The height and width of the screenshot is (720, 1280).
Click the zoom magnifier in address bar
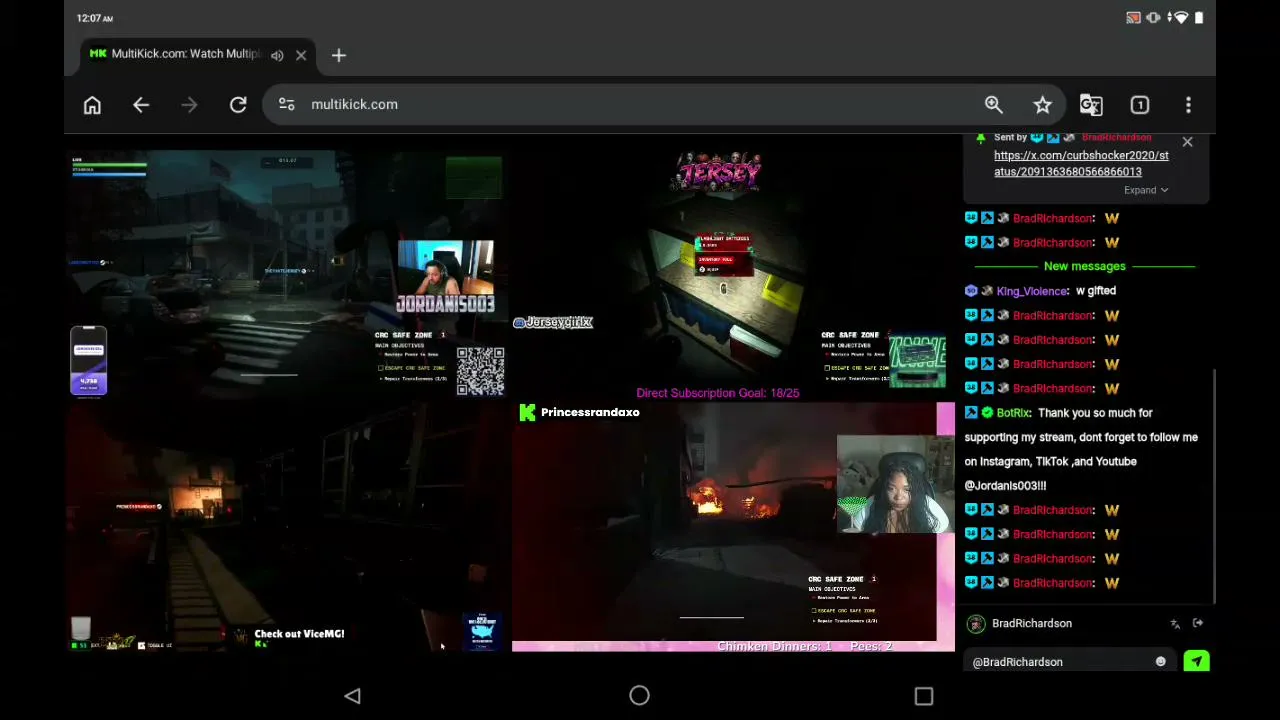pos(994,105)
